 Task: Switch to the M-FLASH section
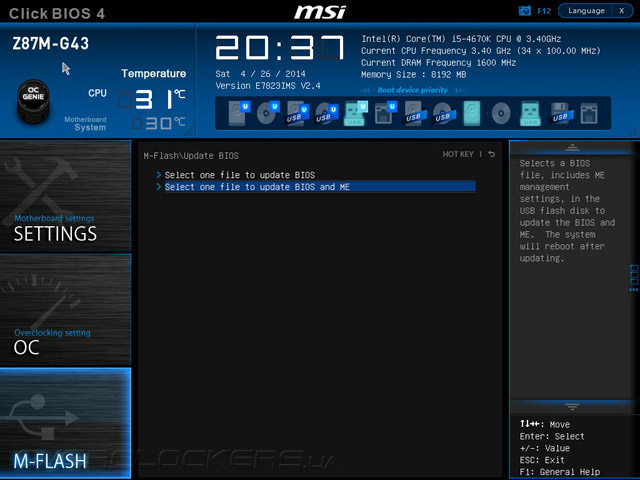click(65, 423)
